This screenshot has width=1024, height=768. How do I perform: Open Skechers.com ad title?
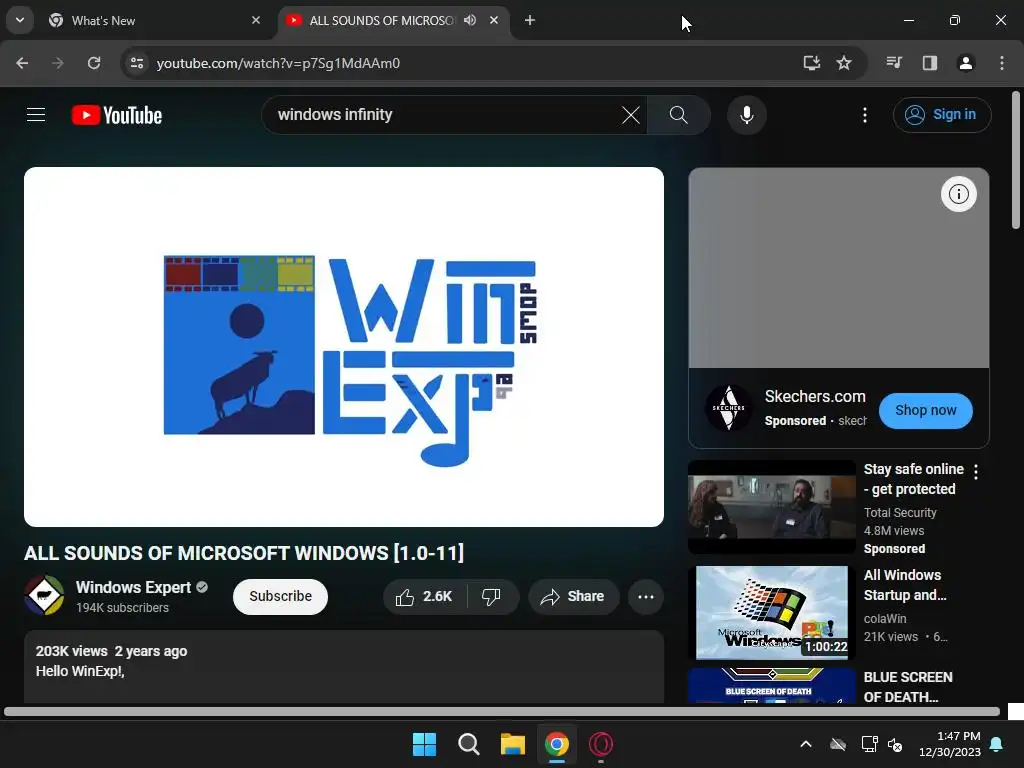pos(815,396)
